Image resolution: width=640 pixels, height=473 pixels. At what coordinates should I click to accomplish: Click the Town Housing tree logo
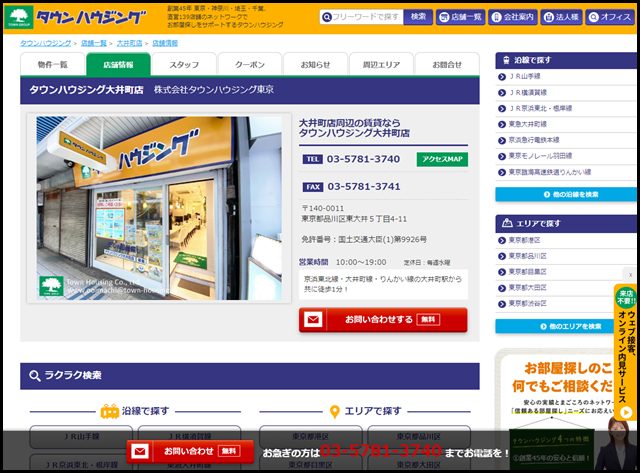(18, 18)
